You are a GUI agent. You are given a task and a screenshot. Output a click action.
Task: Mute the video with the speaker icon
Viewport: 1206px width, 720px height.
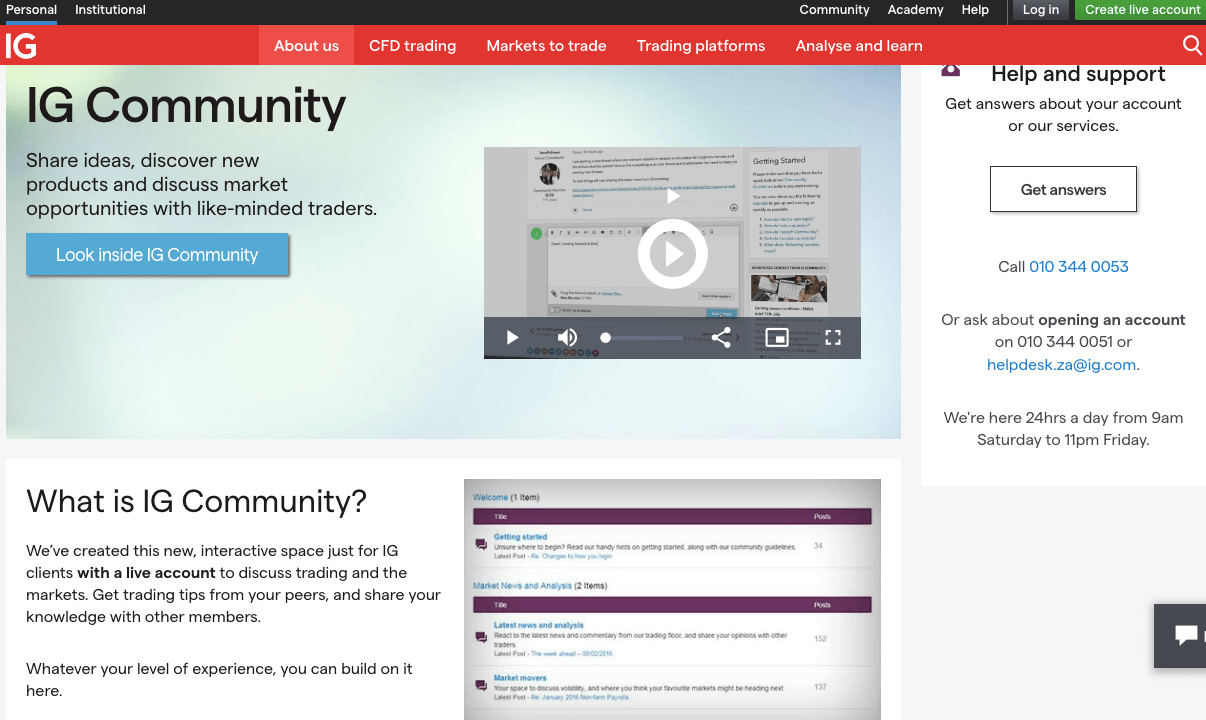point(567,338)
